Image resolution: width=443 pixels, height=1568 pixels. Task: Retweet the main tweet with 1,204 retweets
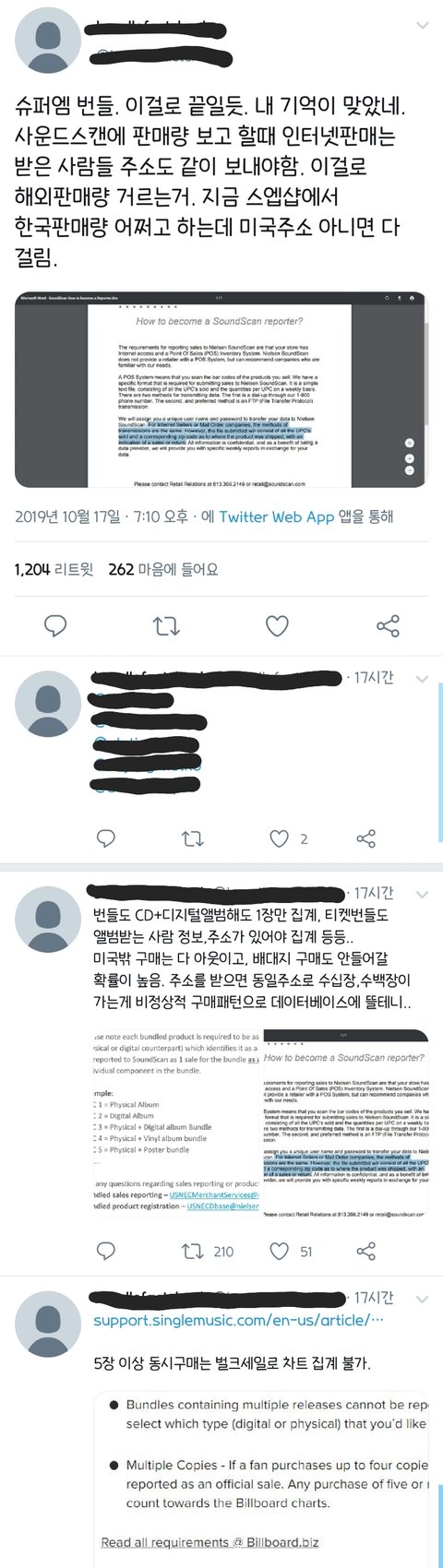tap(166, 626)
